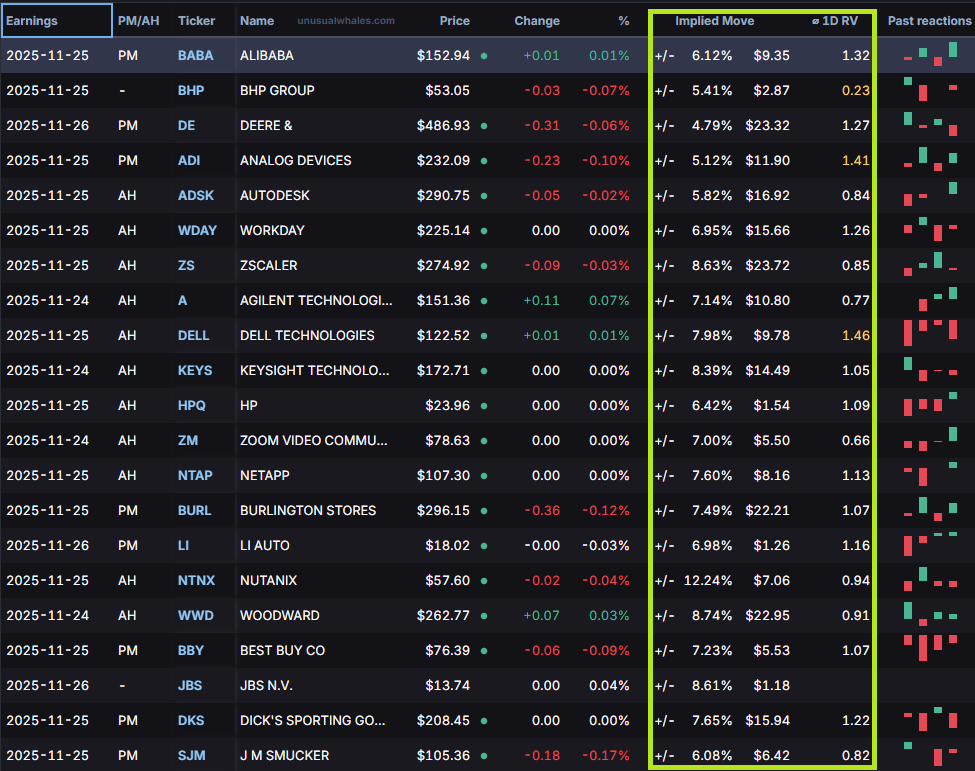Open the WWD ticker link

195,616
